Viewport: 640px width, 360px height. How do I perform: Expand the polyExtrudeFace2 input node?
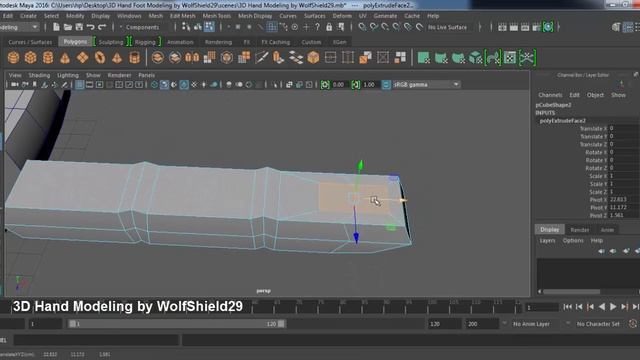(x=562, y=121)
